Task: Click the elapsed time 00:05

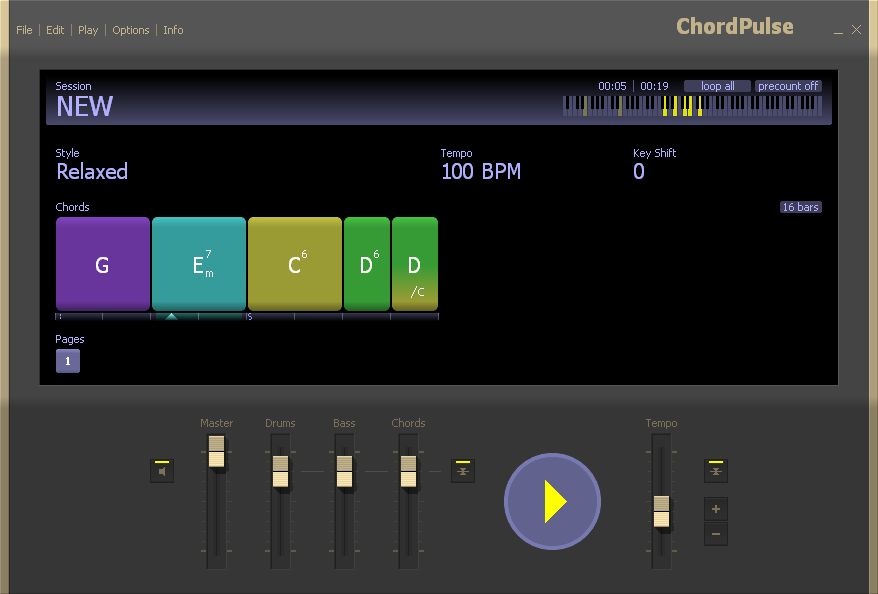Action: click(x=612, y=86)
